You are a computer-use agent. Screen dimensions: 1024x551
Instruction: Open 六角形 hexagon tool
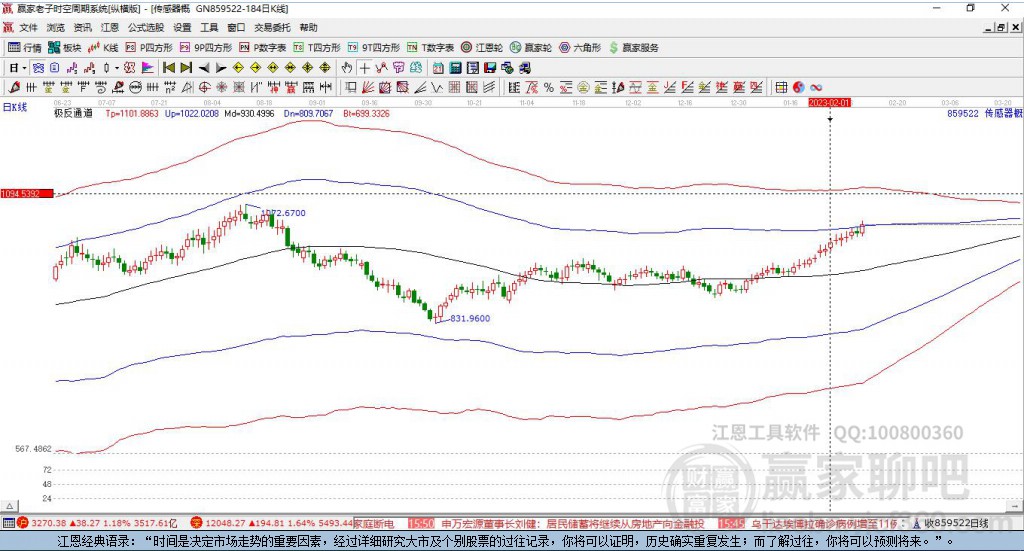580,48
